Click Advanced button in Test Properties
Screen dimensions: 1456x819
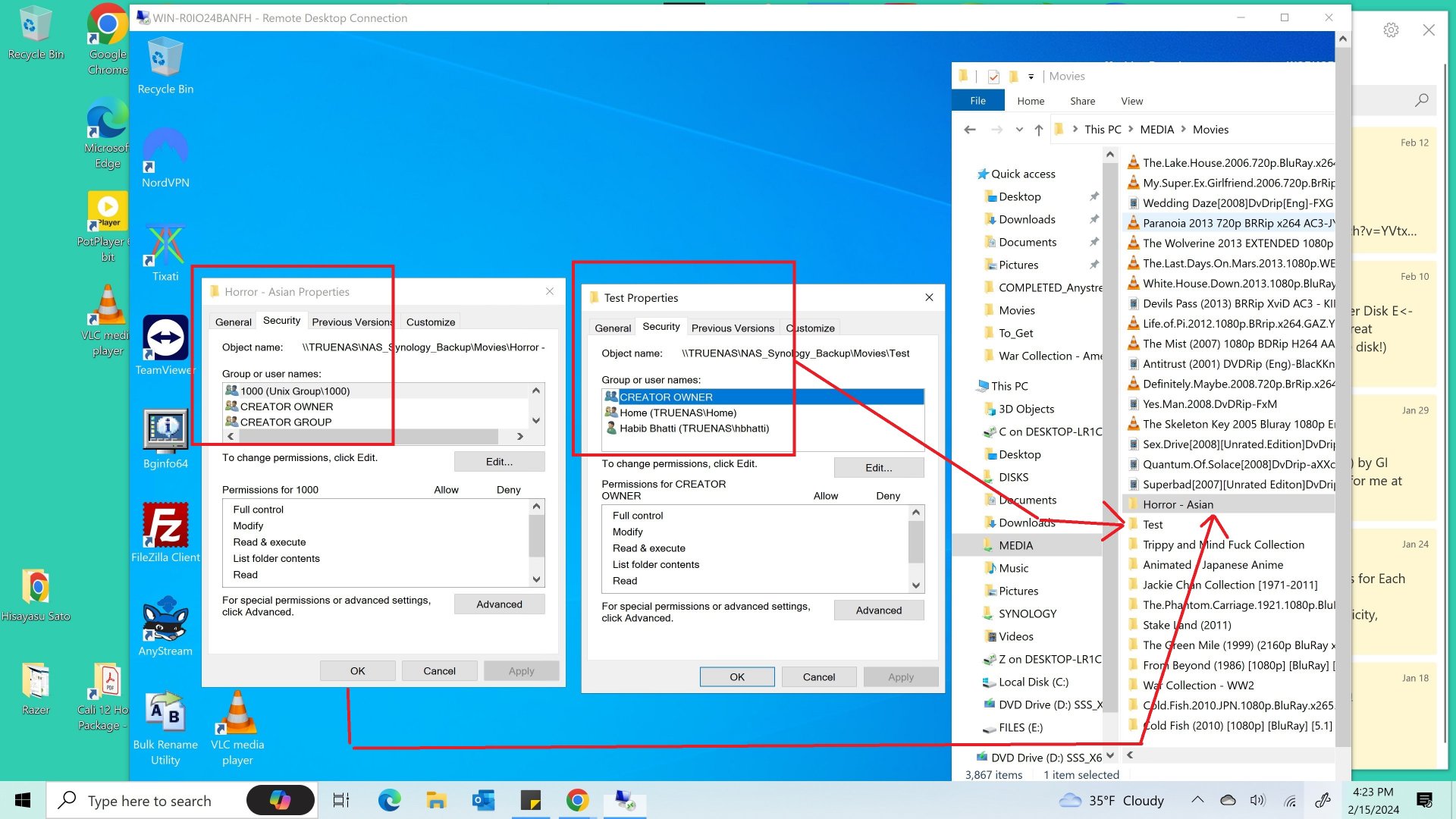click(879, 610)
